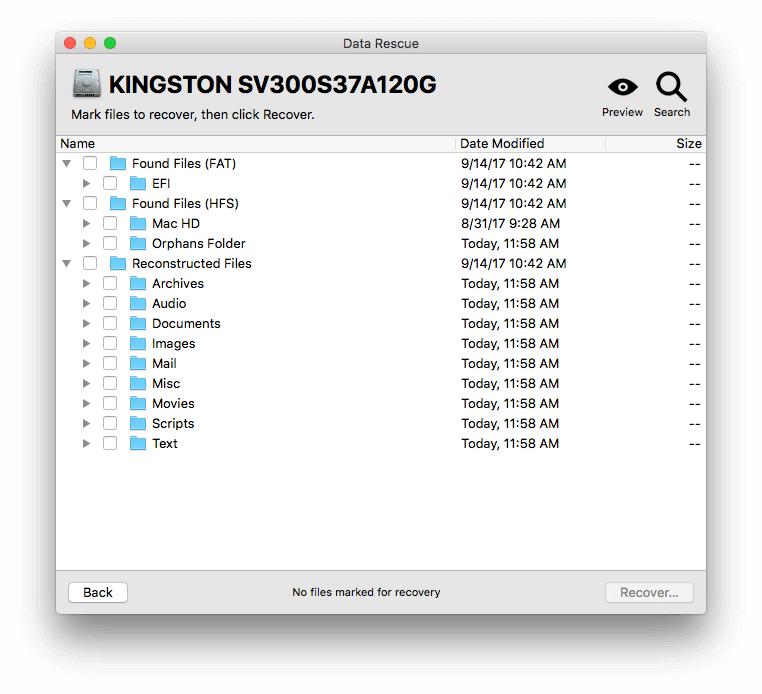Click the Kingston drive icon
The image size is (762, 694).
[x=87, y=84]
